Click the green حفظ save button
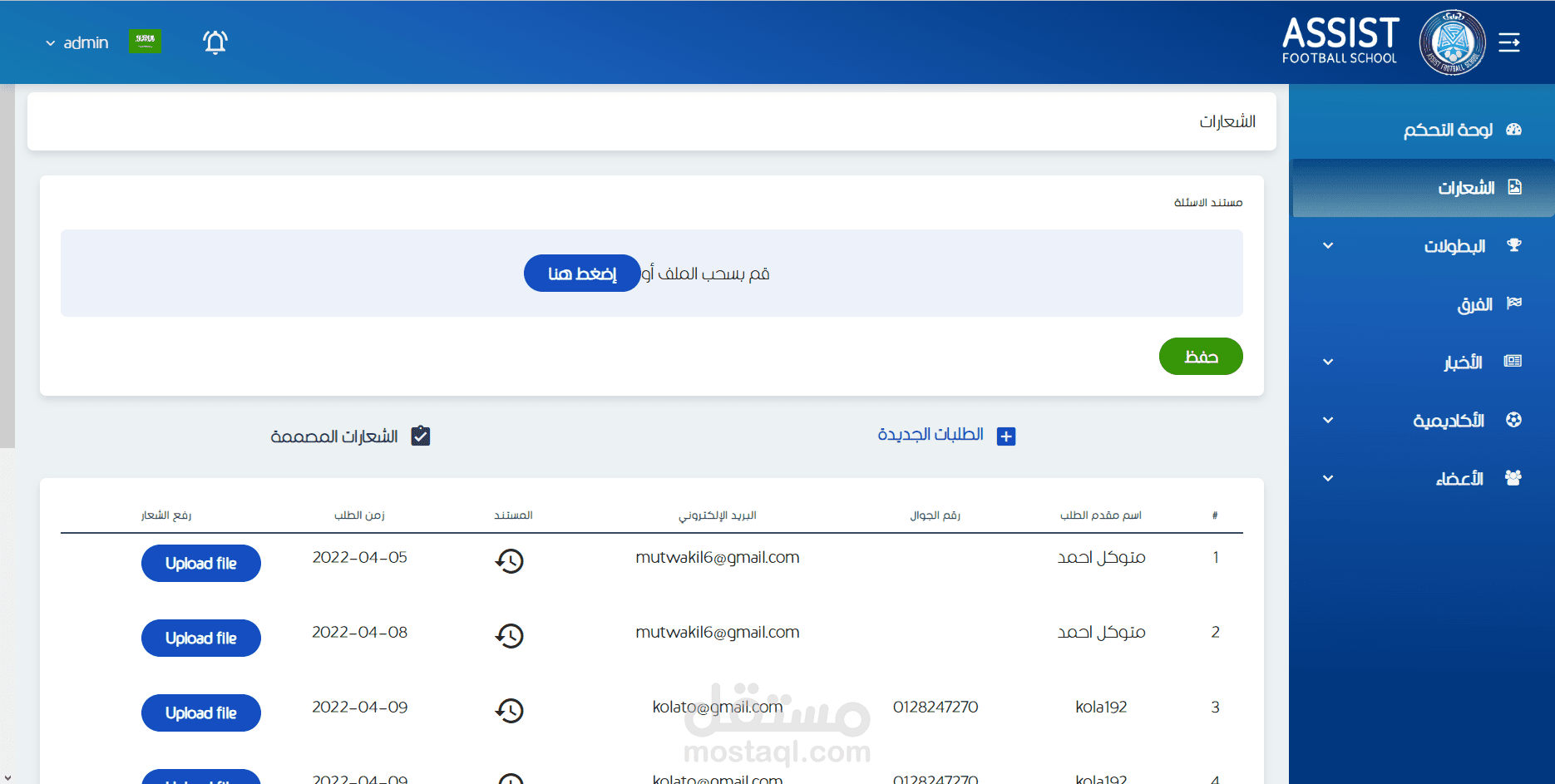Viewport: 1555px width, 784px height. tap(1201, 356)
